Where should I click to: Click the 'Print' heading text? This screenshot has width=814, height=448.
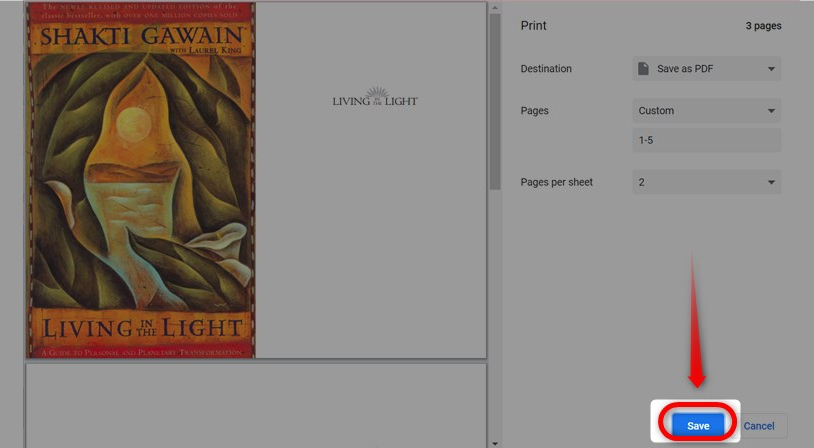(534, 25)
